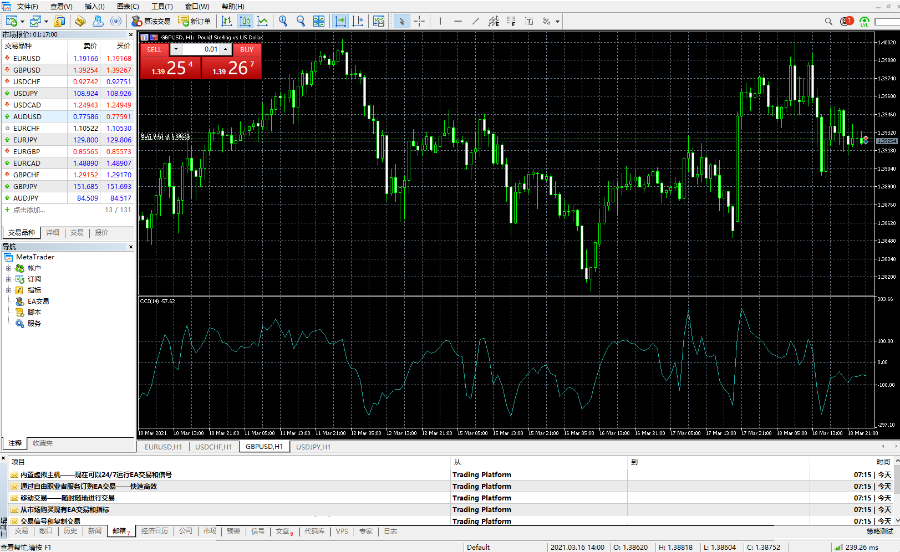
Task: Select GBPUSD row in Market Watch
Action: [28, 70]
